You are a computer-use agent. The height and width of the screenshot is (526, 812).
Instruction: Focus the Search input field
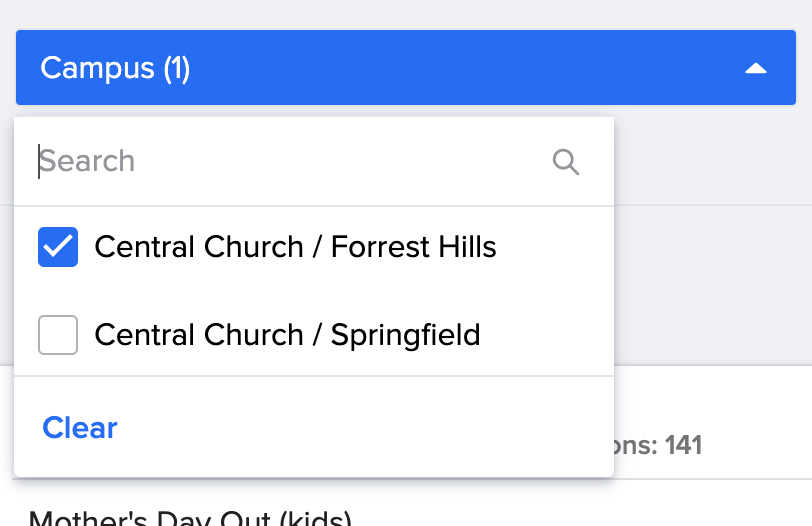[290, 162]
